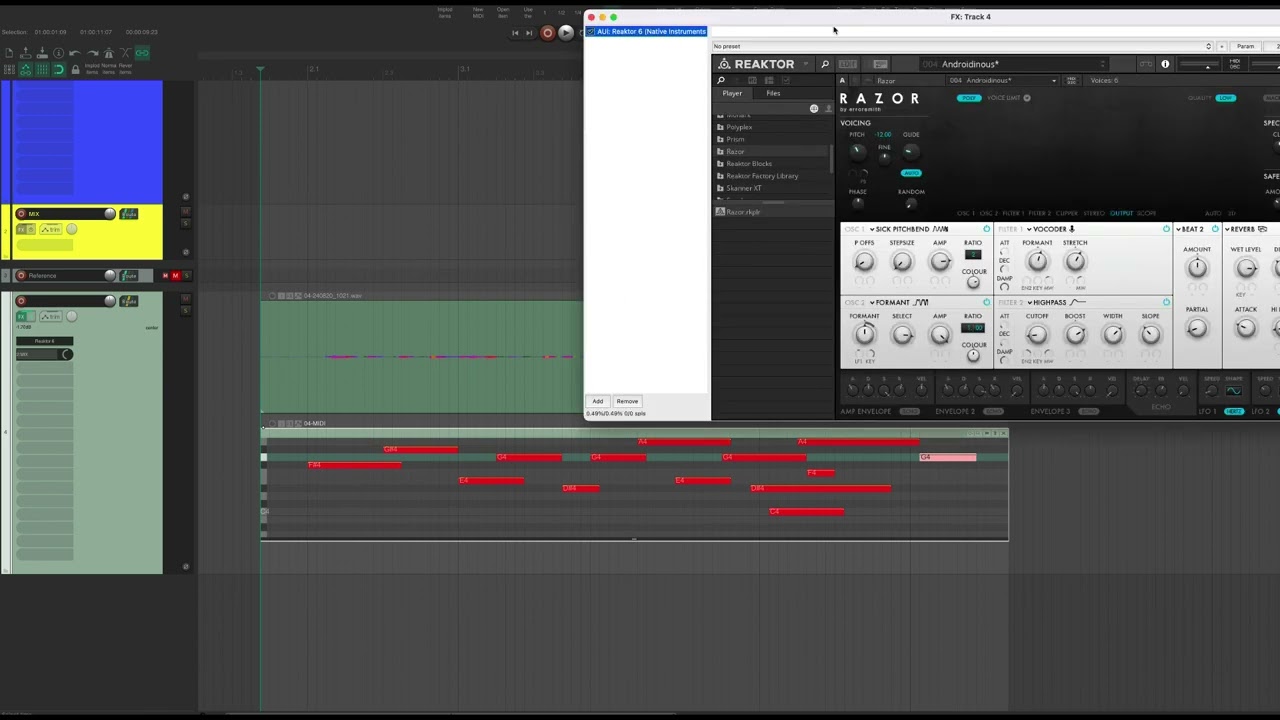Click the Play button in REAPER transport

(x=565, y=32)
